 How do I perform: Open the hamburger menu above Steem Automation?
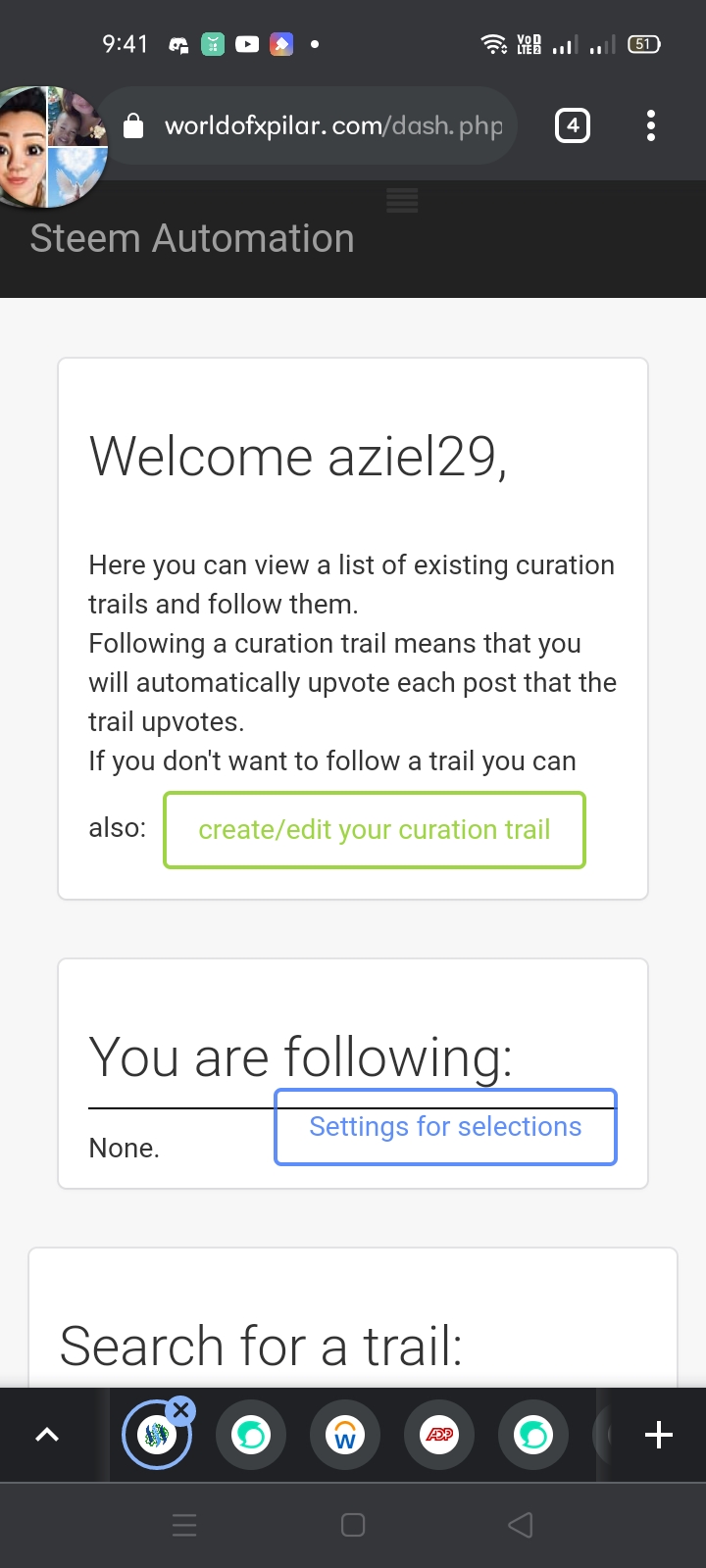402,201
